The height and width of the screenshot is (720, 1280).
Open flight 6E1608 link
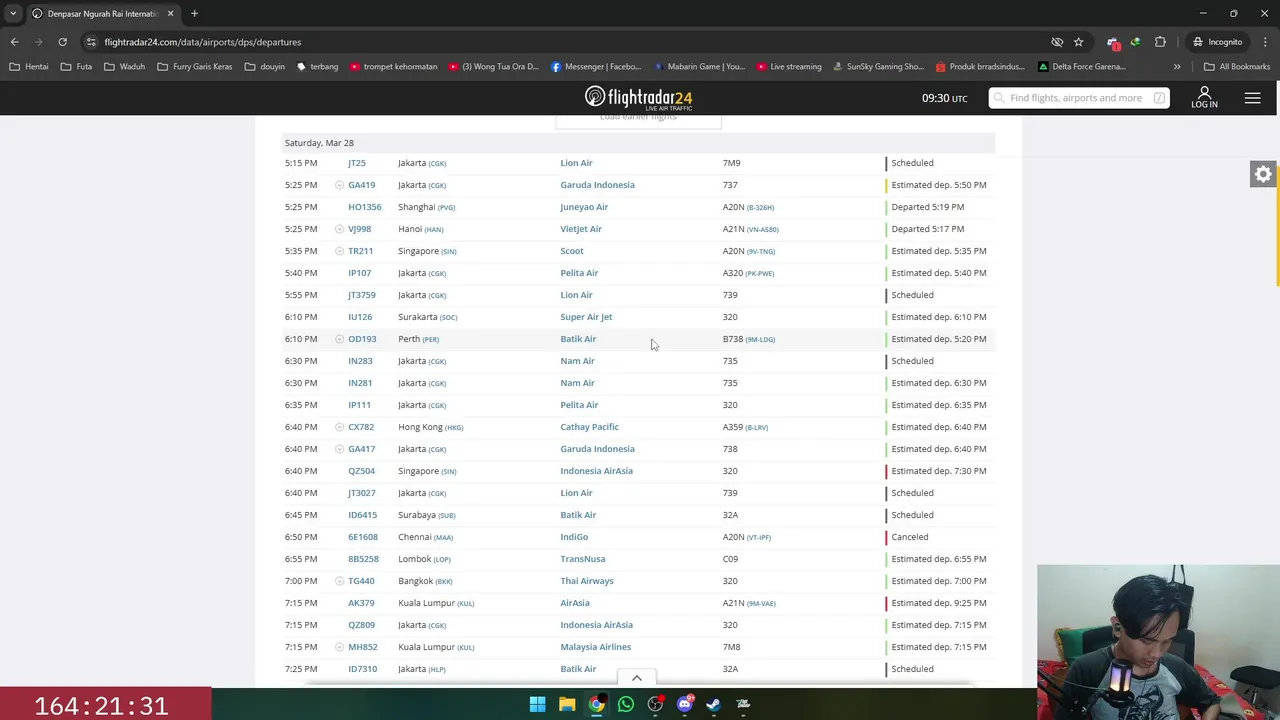pos(363,537)
